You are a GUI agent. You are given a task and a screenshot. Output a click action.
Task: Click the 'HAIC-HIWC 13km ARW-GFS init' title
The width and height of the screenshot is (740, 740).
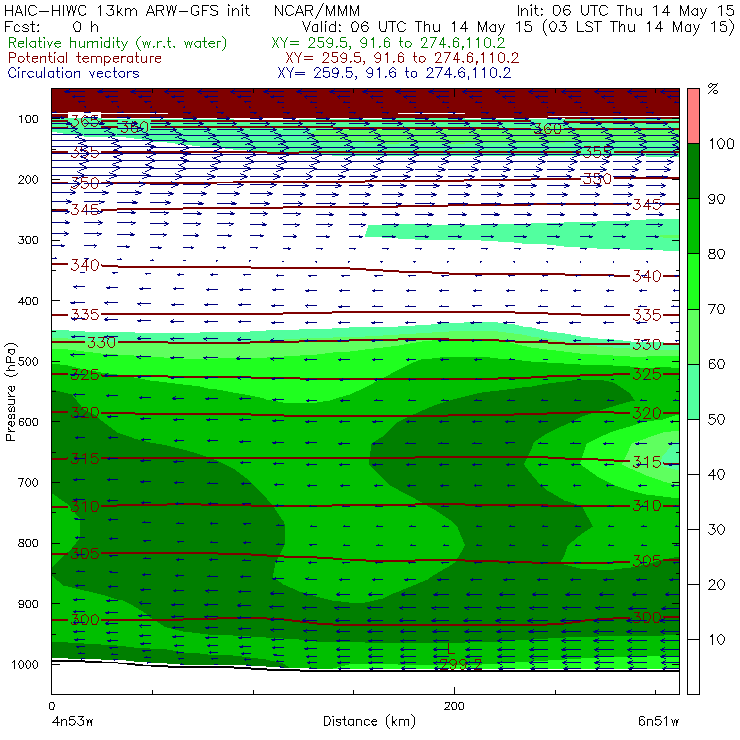click(126, 10)
